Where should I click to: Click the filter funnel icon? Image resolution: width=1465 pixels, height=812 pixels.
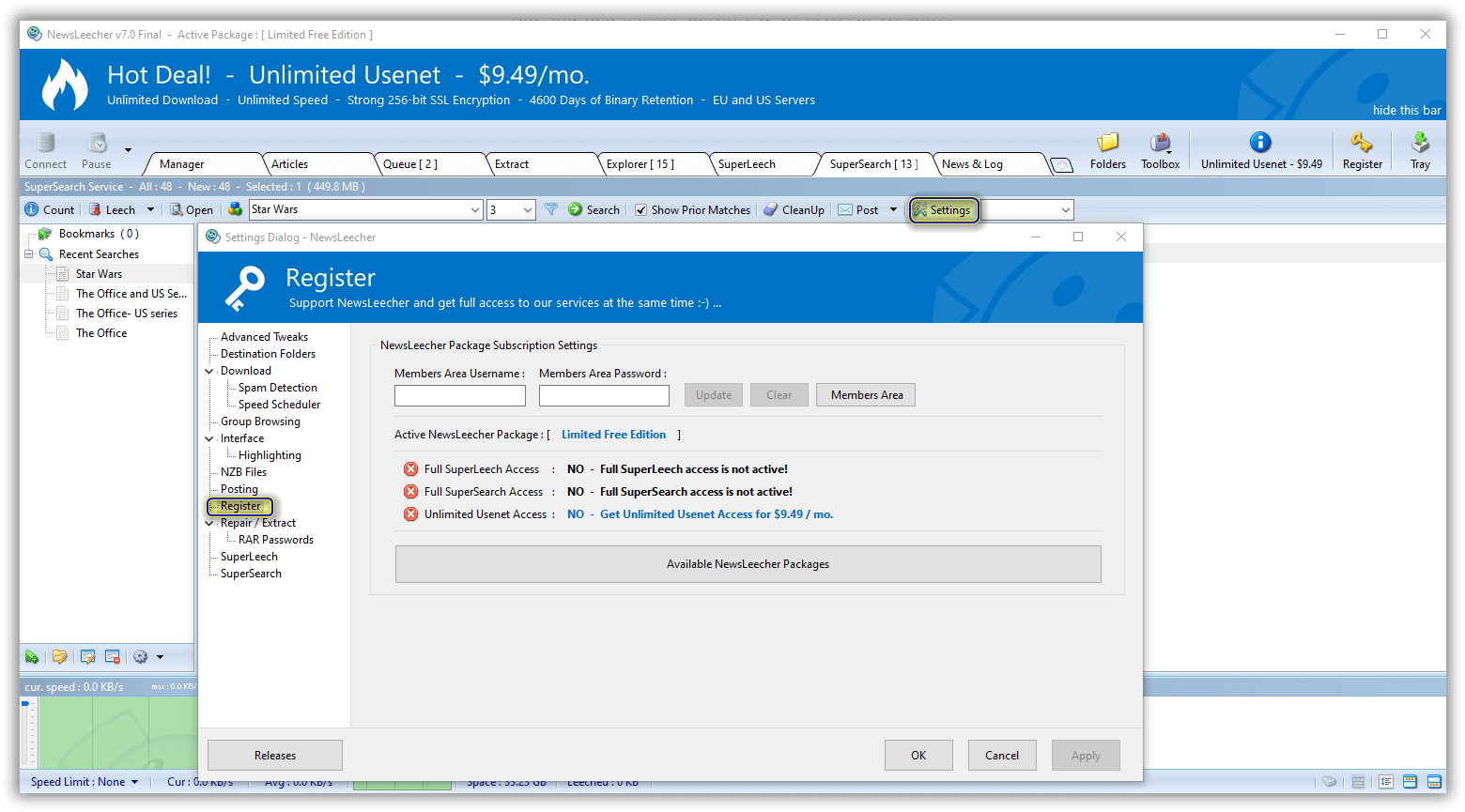551,209
